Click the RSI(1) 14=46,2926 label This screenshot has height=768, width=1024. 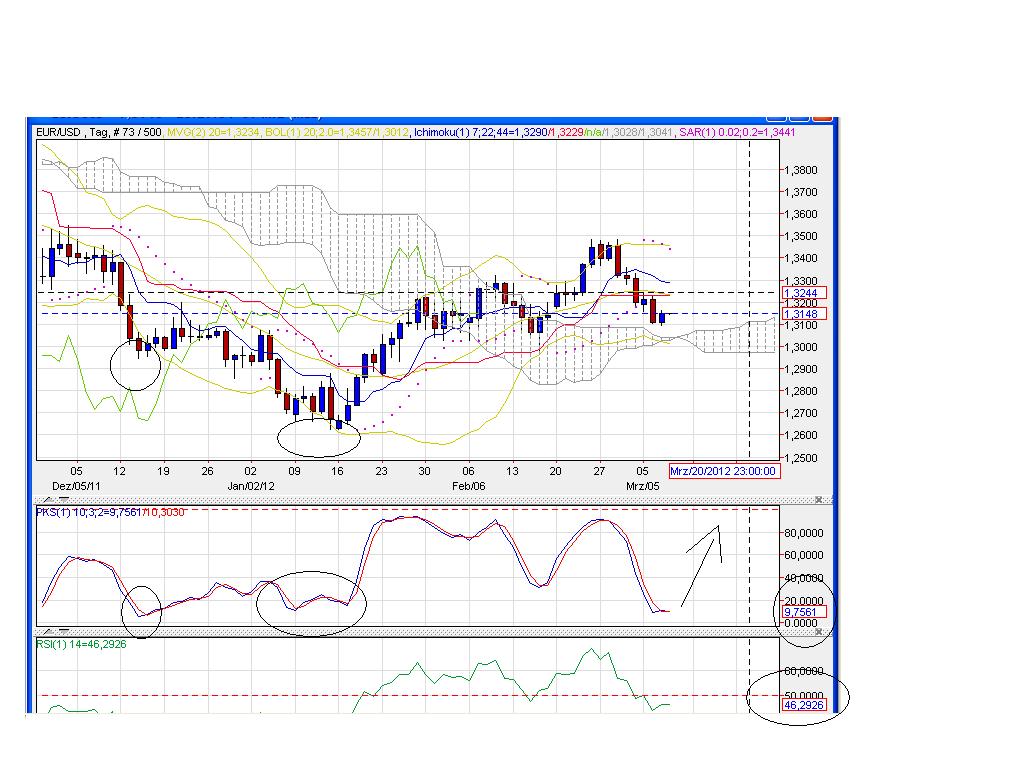click(x=82, y=645)
